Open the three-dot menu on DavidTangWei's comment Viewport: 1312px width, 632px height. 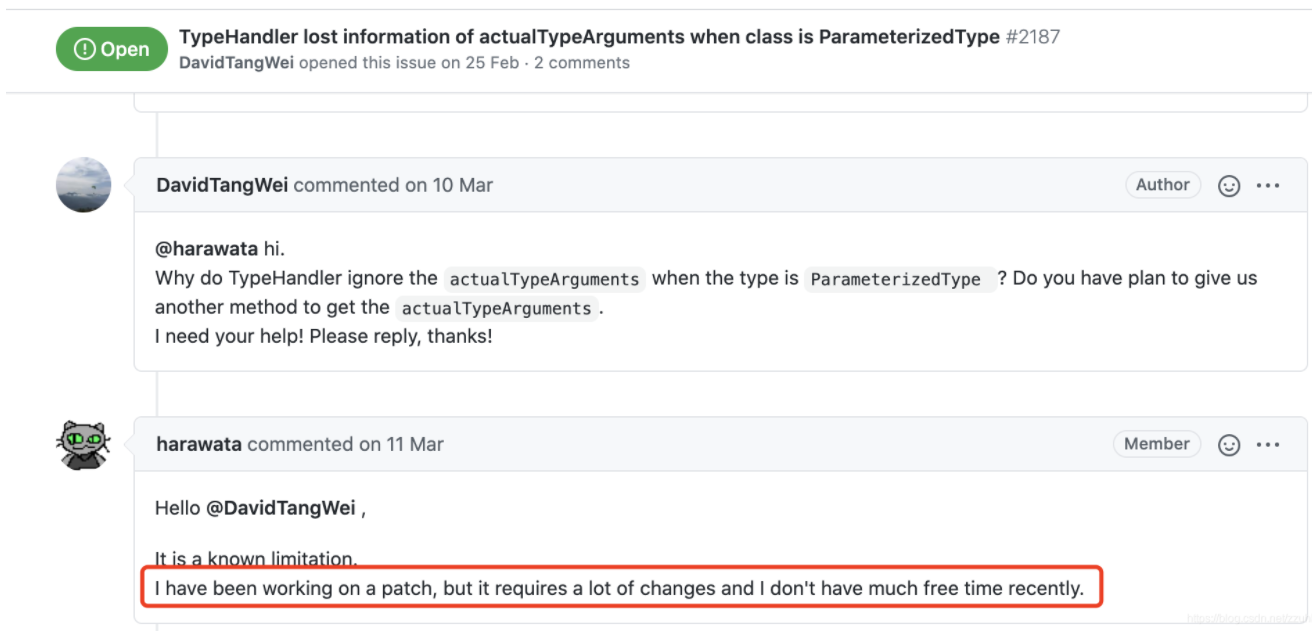click(1268, 186)
